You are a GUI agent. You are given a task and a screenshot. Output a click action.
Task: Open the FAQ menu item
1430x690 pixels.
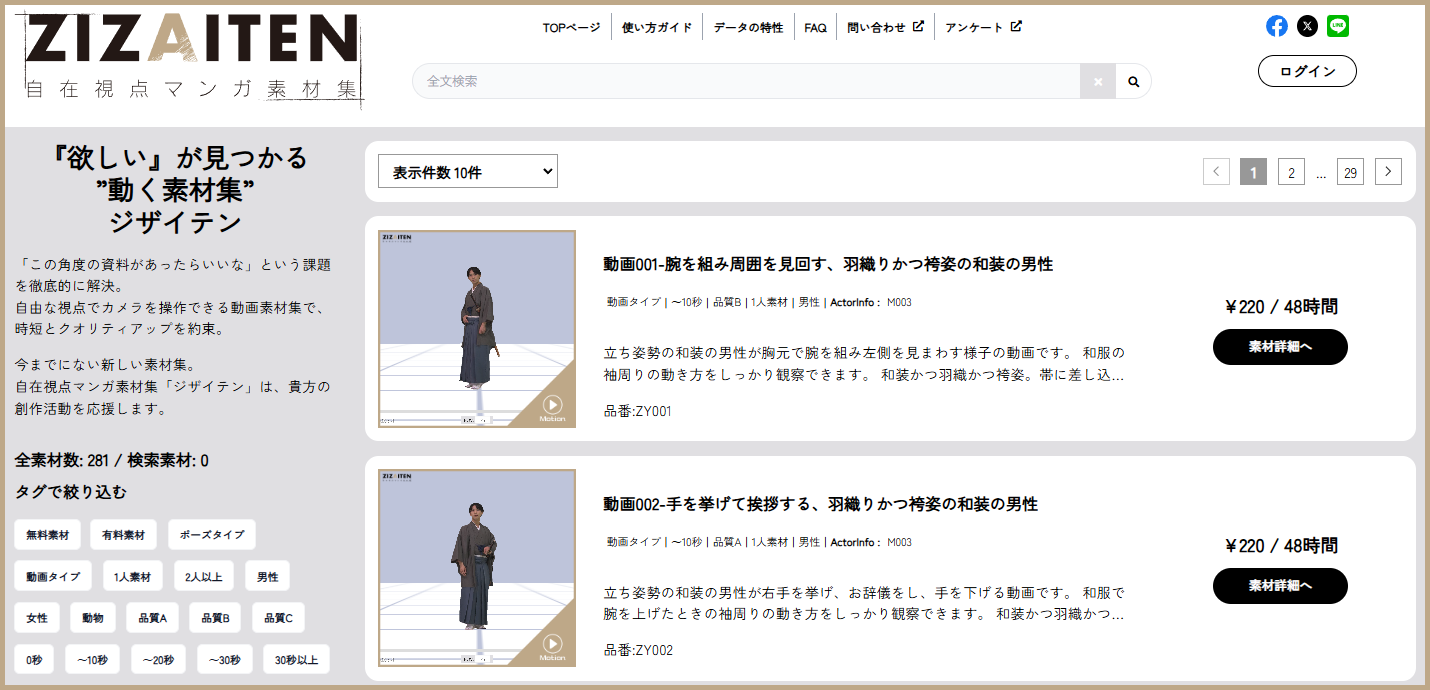tap(815, 26)
